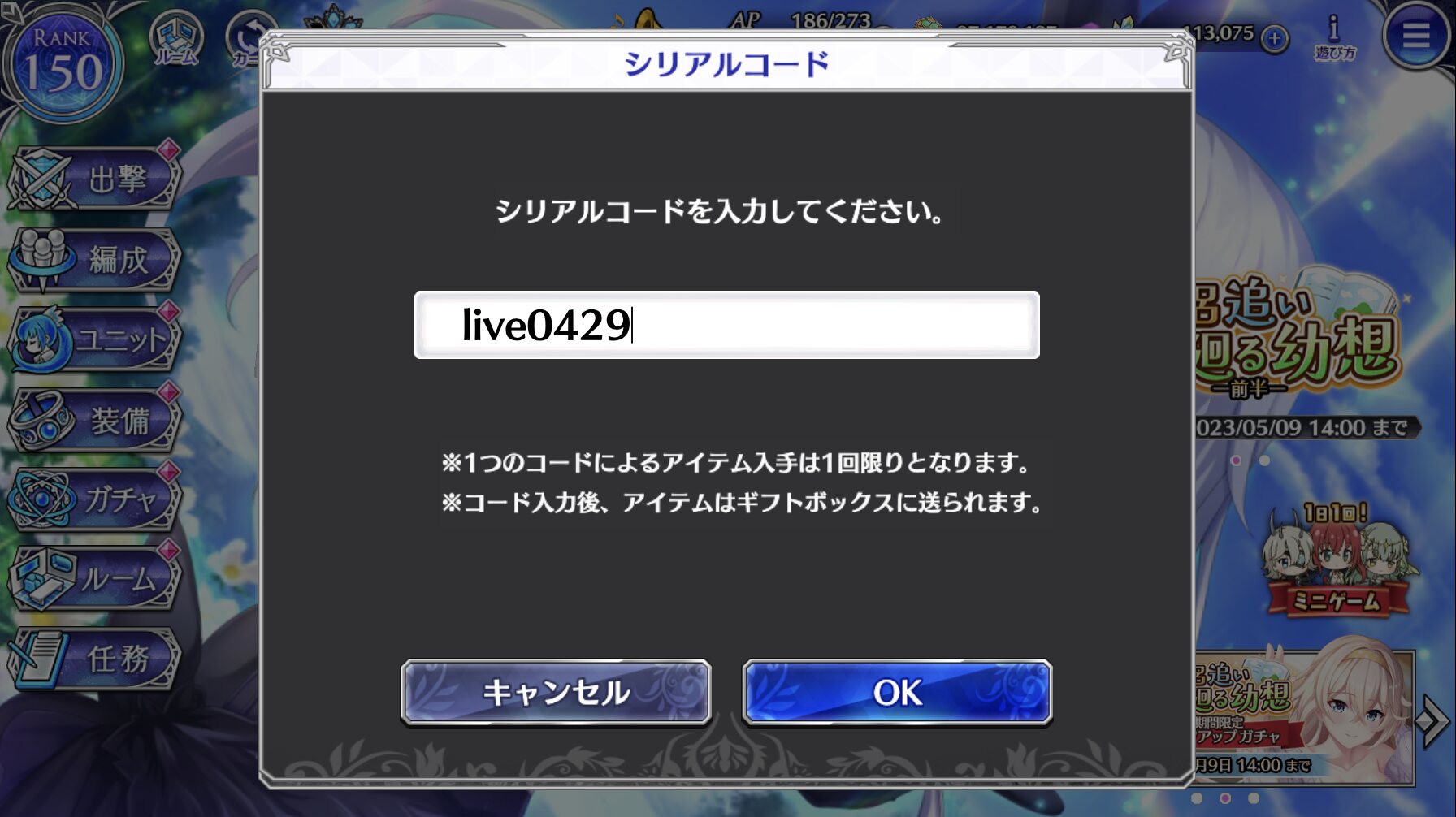Screen dimensions: 1456x817
Task: Open the ルーム room side menu
Action: [93, 578]
